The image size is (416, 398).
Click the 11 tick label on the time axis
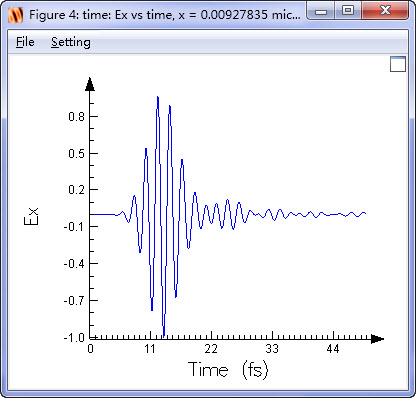(150, 349)
